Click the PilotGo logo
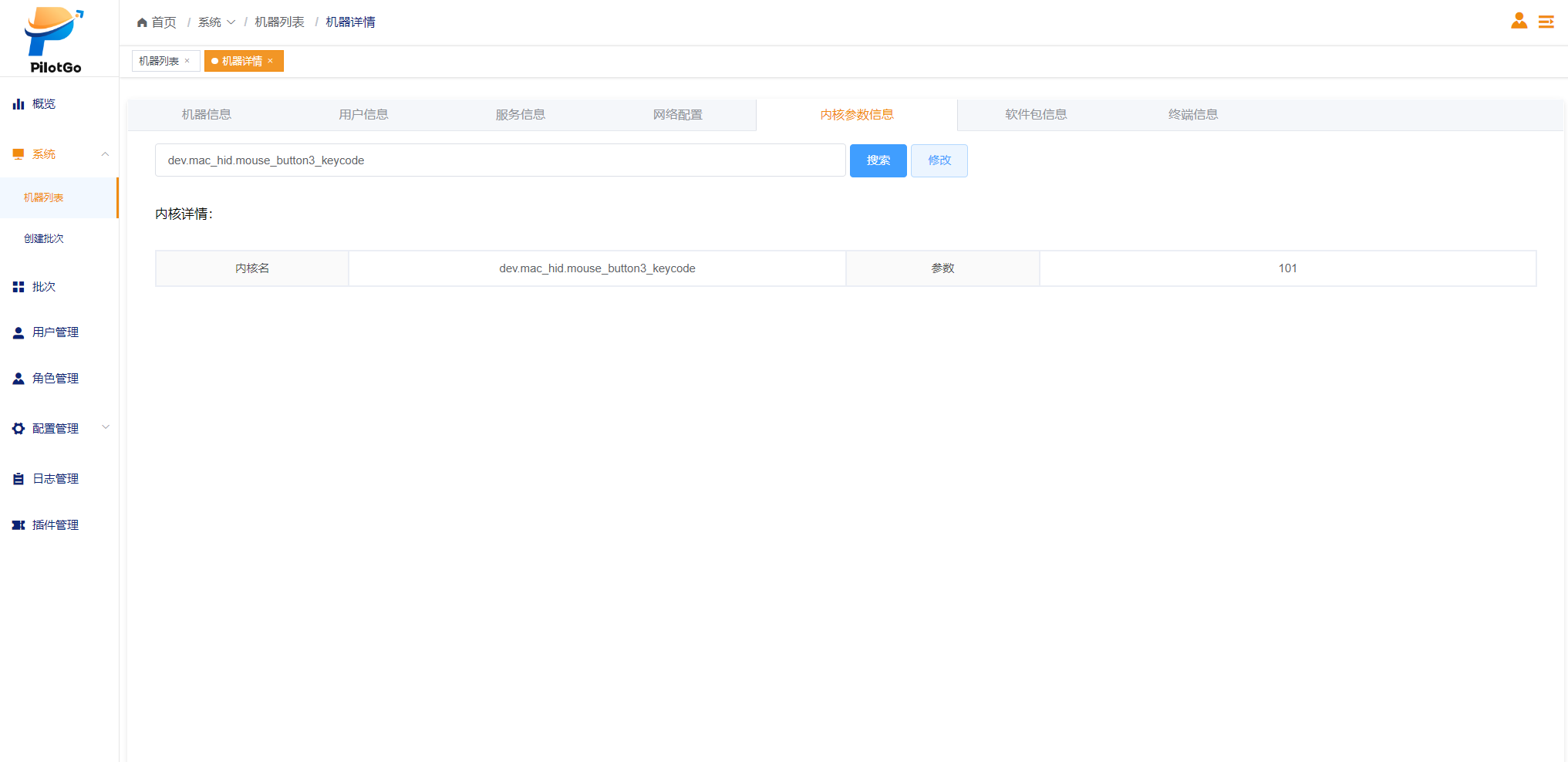This screenshot has height=762, width=1568. click(x=55, y=40)
